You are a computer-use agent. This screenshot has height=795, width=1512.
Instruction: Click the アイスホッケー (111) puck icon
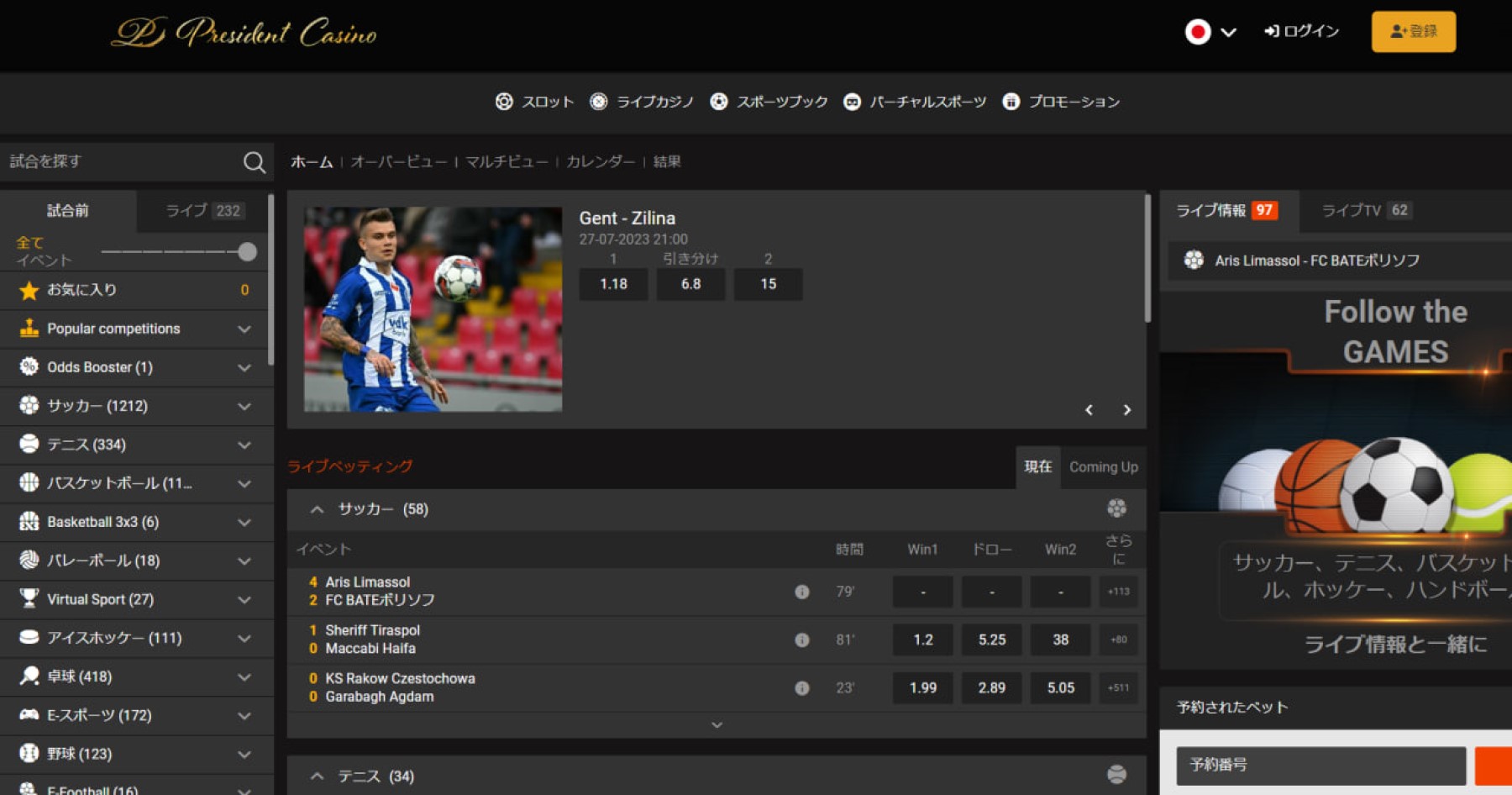point(29,637)
